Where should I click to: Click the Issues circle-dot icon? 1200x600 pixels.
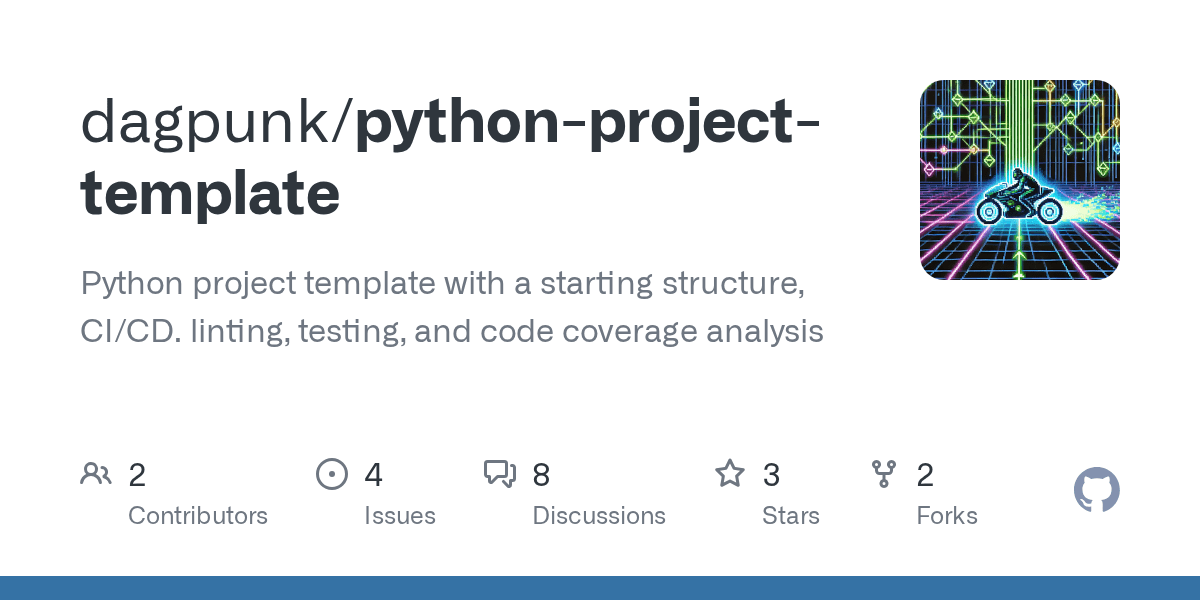pyautogui.click(x=331, y=474)
